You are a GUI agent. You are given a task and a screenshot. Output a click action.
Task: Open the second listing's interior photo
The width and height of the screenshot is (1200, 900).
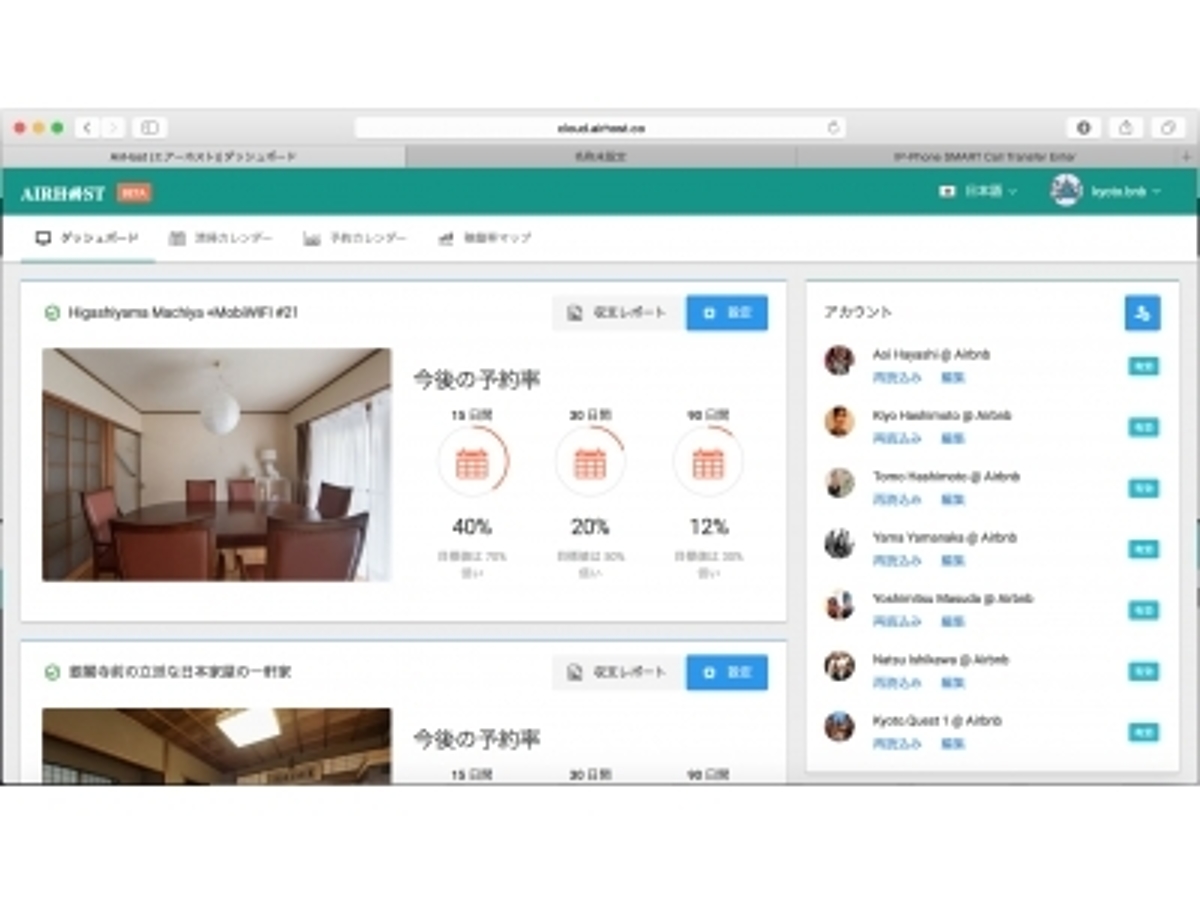(216, 746)
